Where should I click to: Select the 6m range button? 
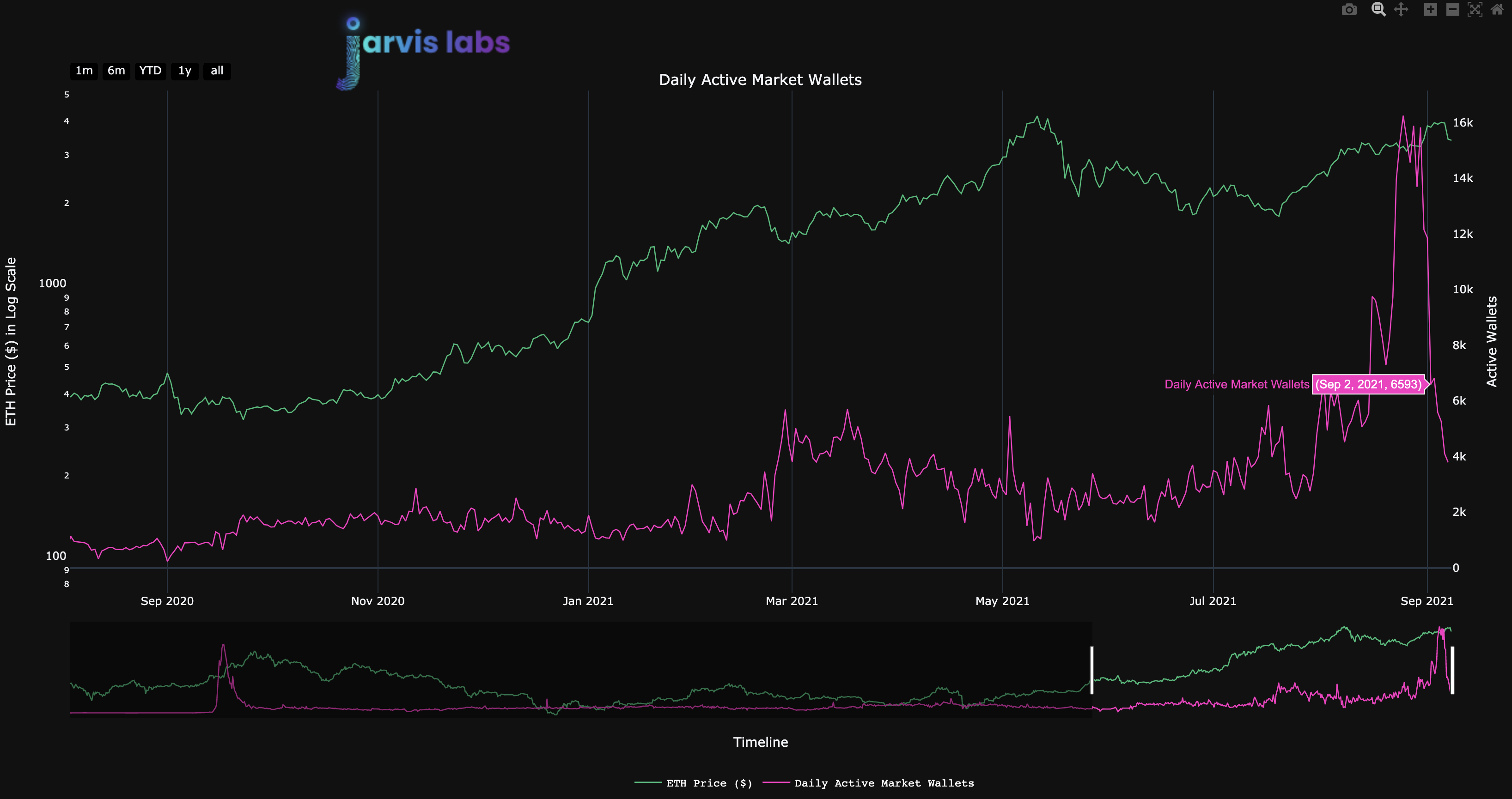(x=116, y=71)
